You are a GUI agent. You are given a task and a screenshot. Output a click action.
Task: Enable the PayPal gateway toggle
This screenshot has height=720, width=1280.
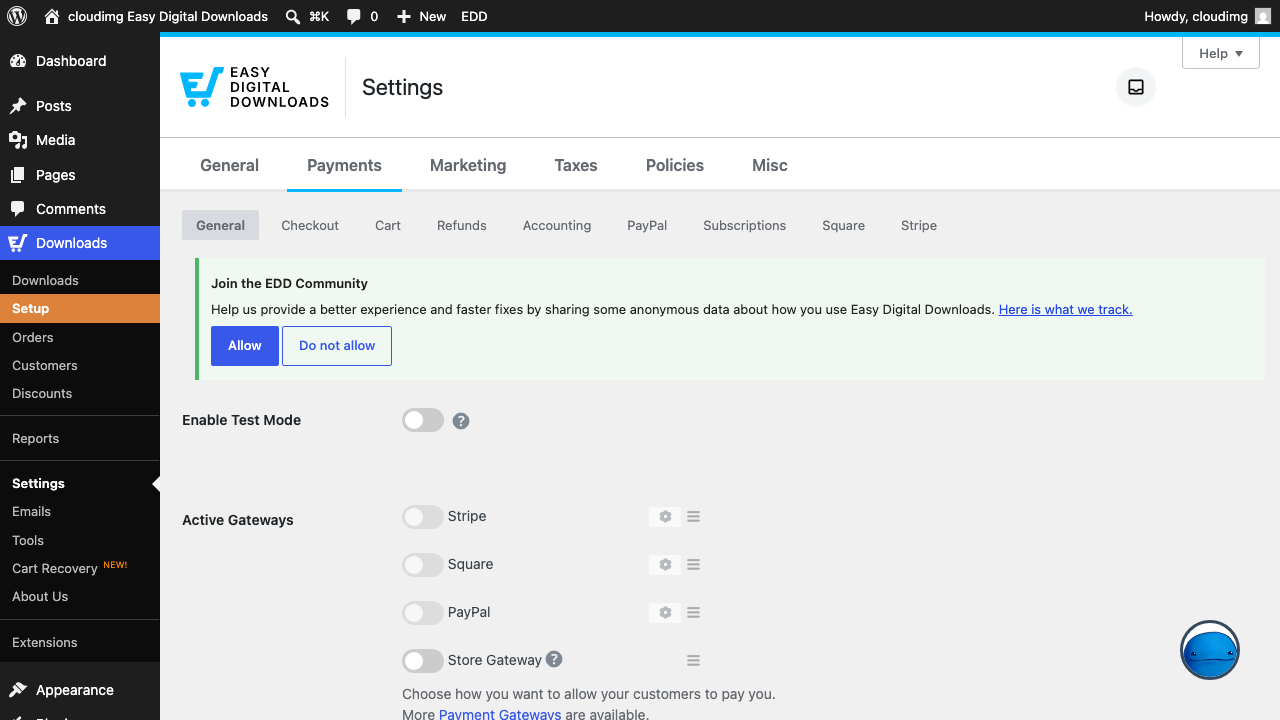(423, 613)
